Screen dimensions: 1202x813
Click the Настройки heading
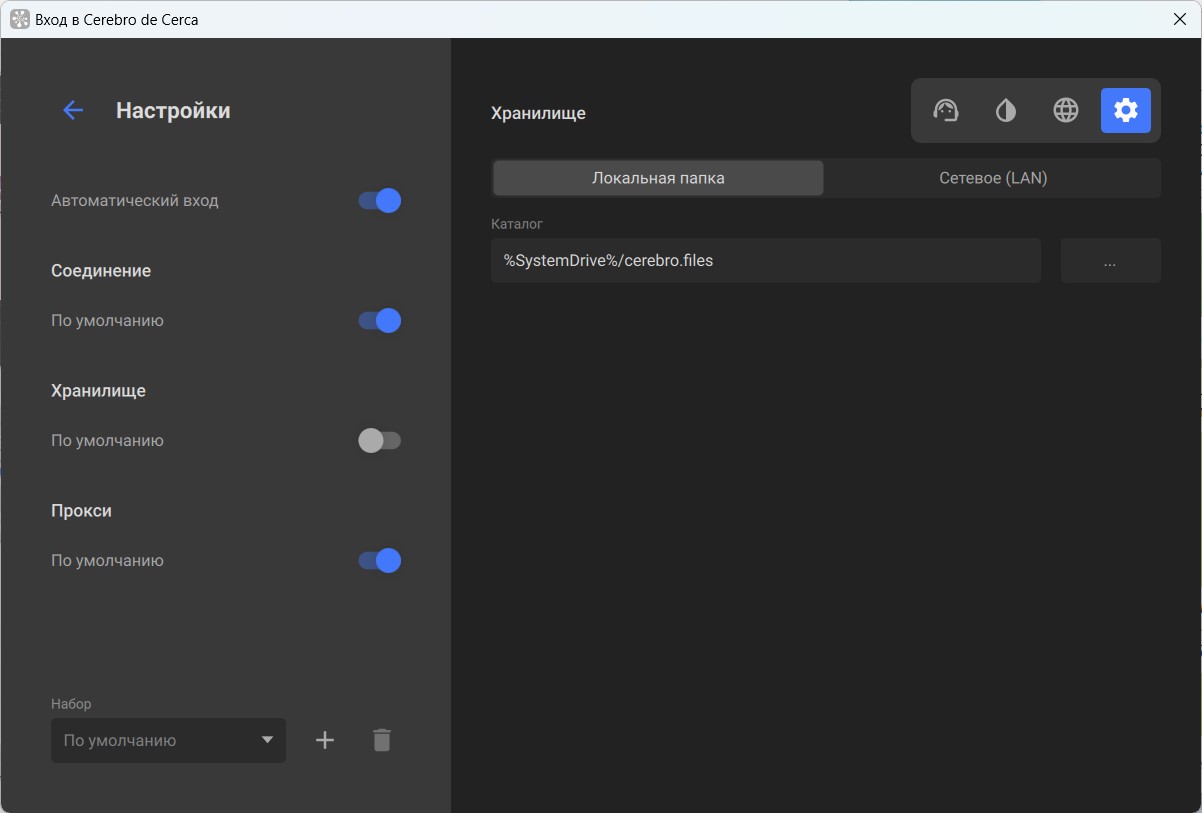point(173,110)
